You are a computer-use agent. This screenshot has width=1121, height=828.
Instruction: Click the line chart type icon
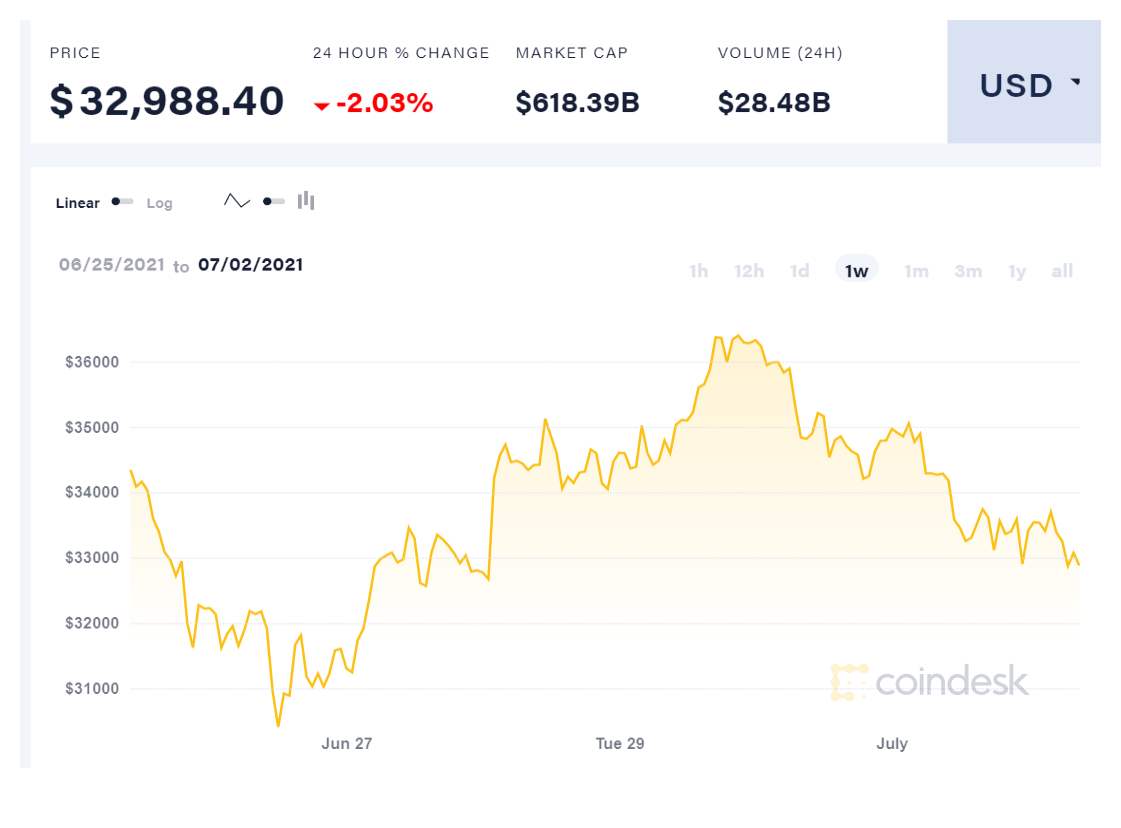coord(237,201)
